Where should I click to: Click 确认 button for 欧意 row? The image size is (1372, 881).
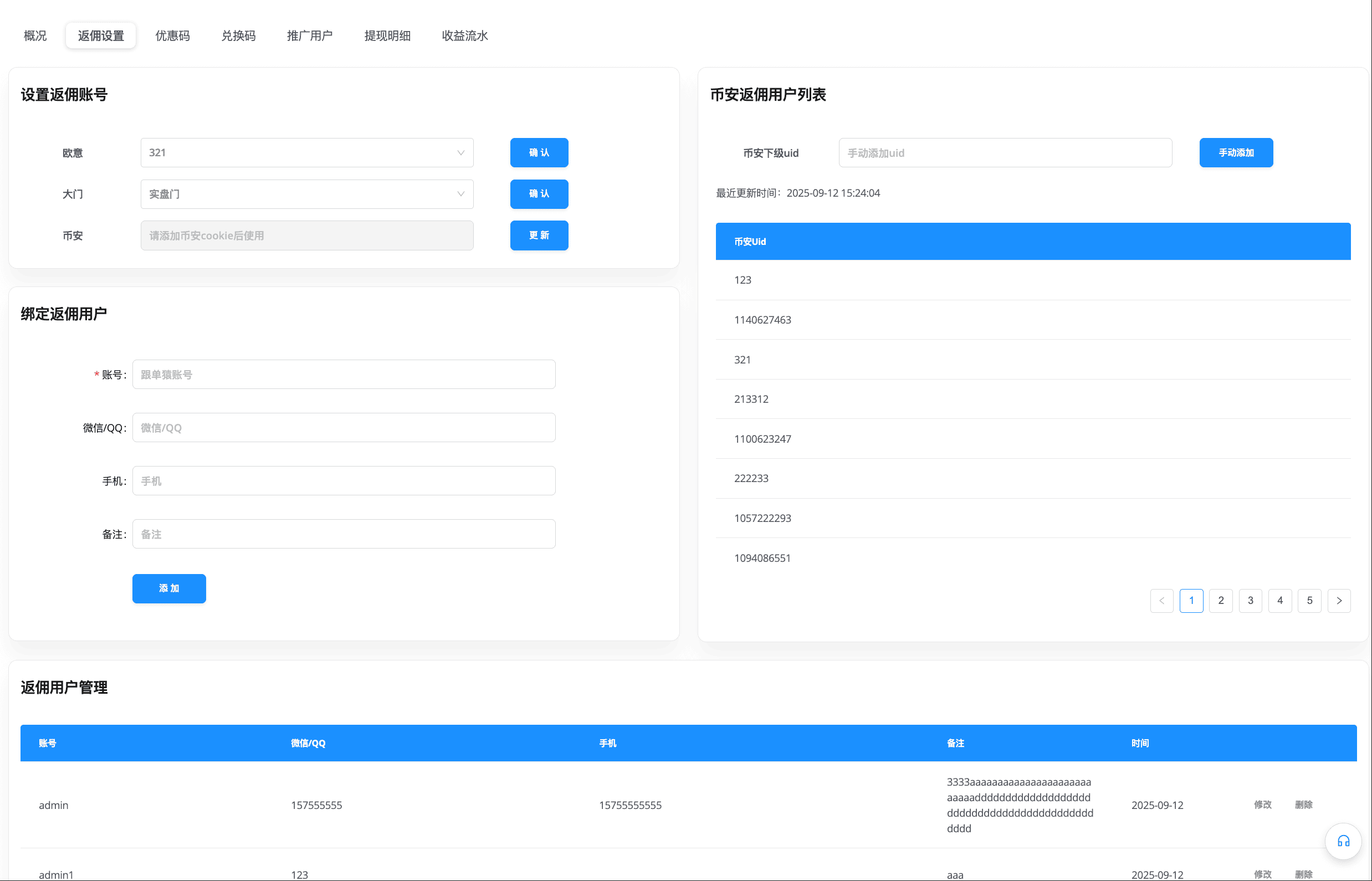[x=539, y=153]
